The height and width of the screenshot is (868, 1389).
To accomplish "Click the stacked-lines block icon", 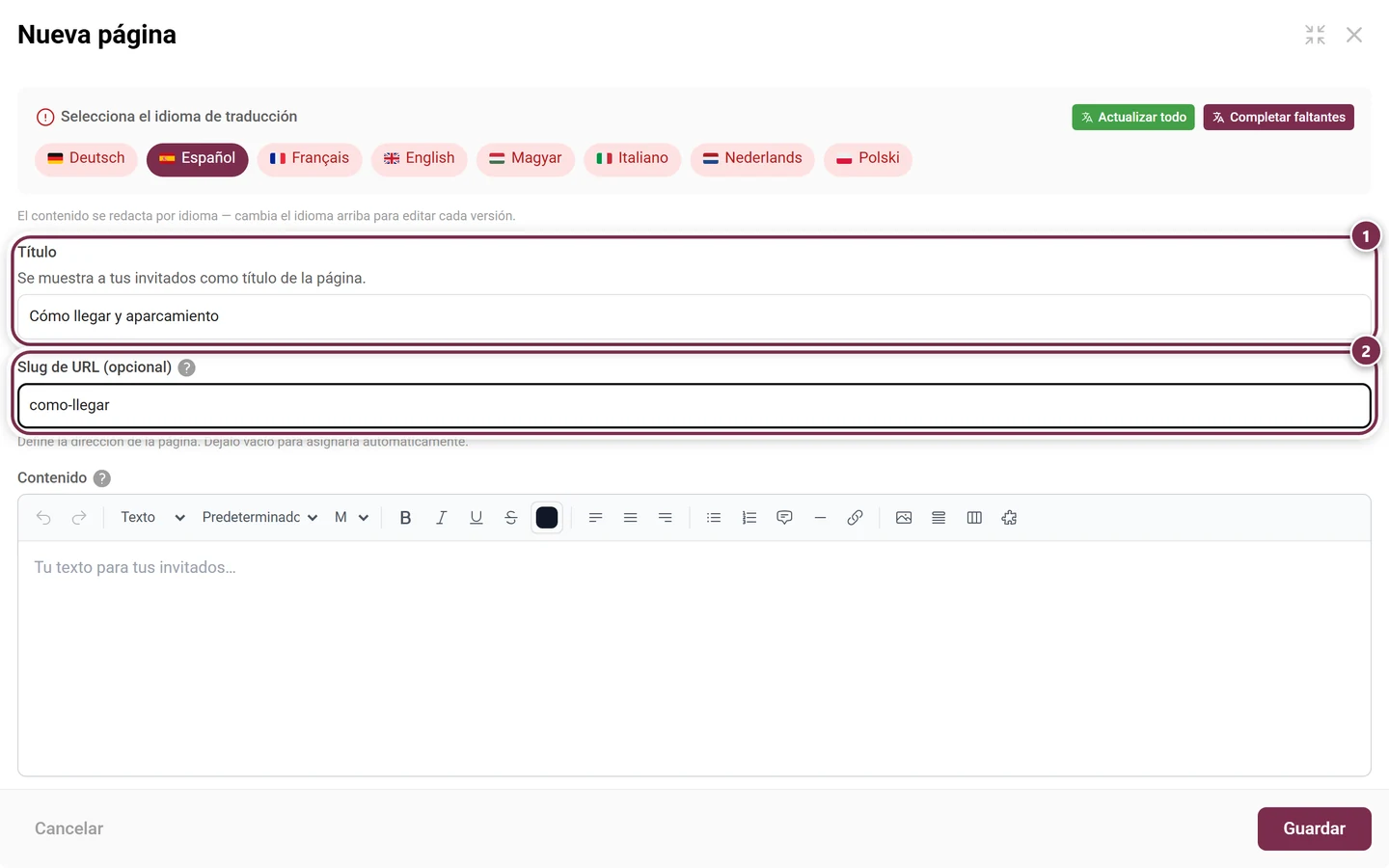I will click(x=939, y=518).
